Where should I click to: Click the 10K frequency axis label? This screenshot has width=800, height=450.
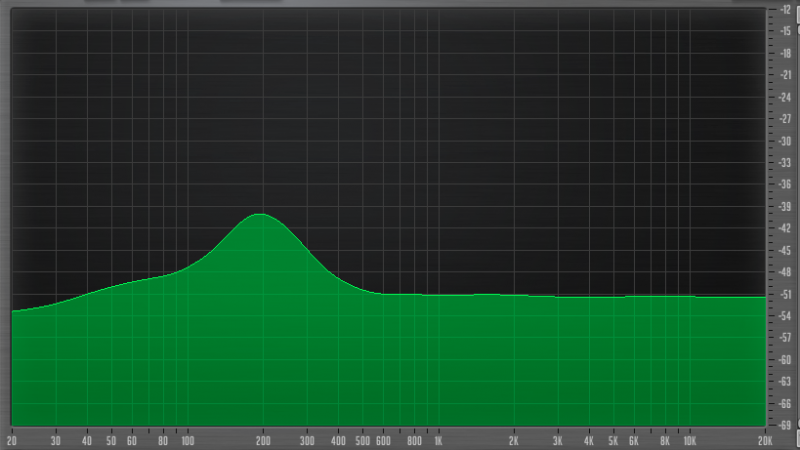pos(689,440)
